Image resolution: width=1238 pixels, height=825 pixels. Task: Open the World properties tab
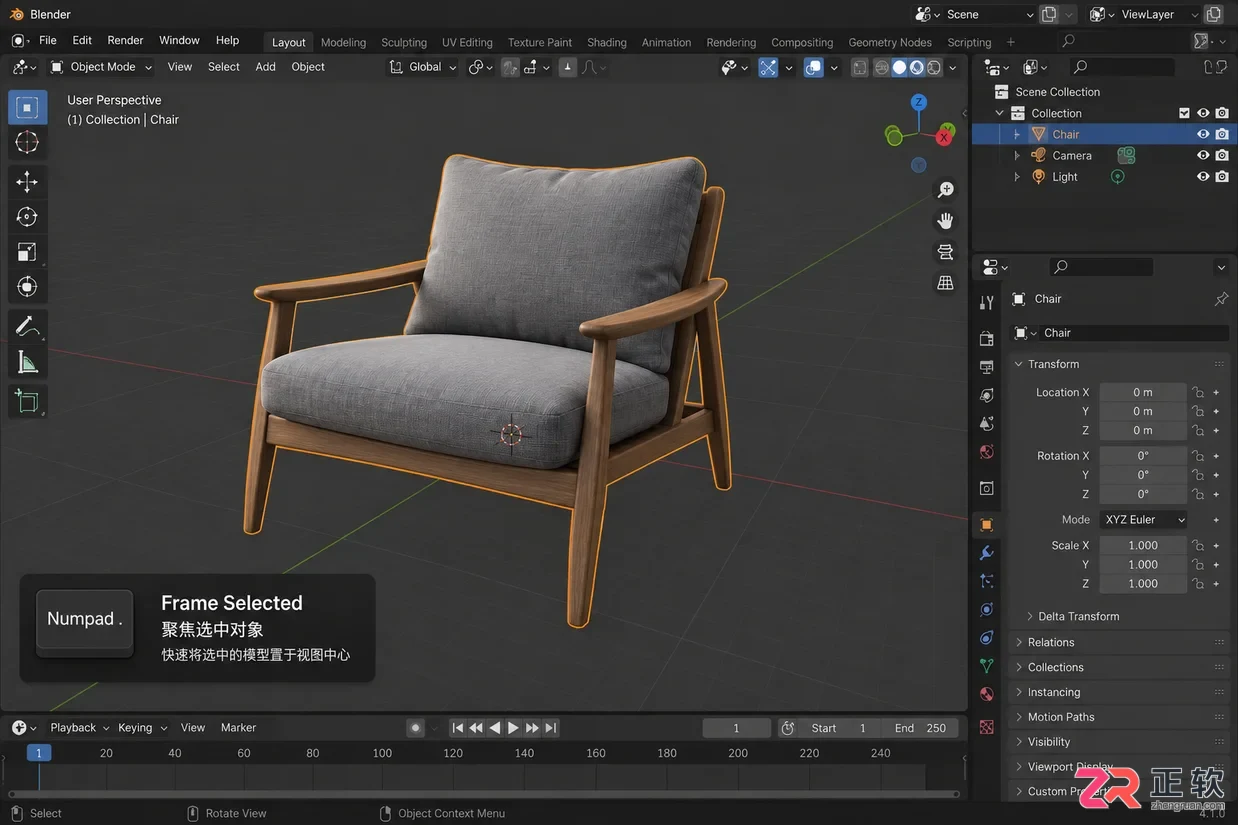click(987, 451)
